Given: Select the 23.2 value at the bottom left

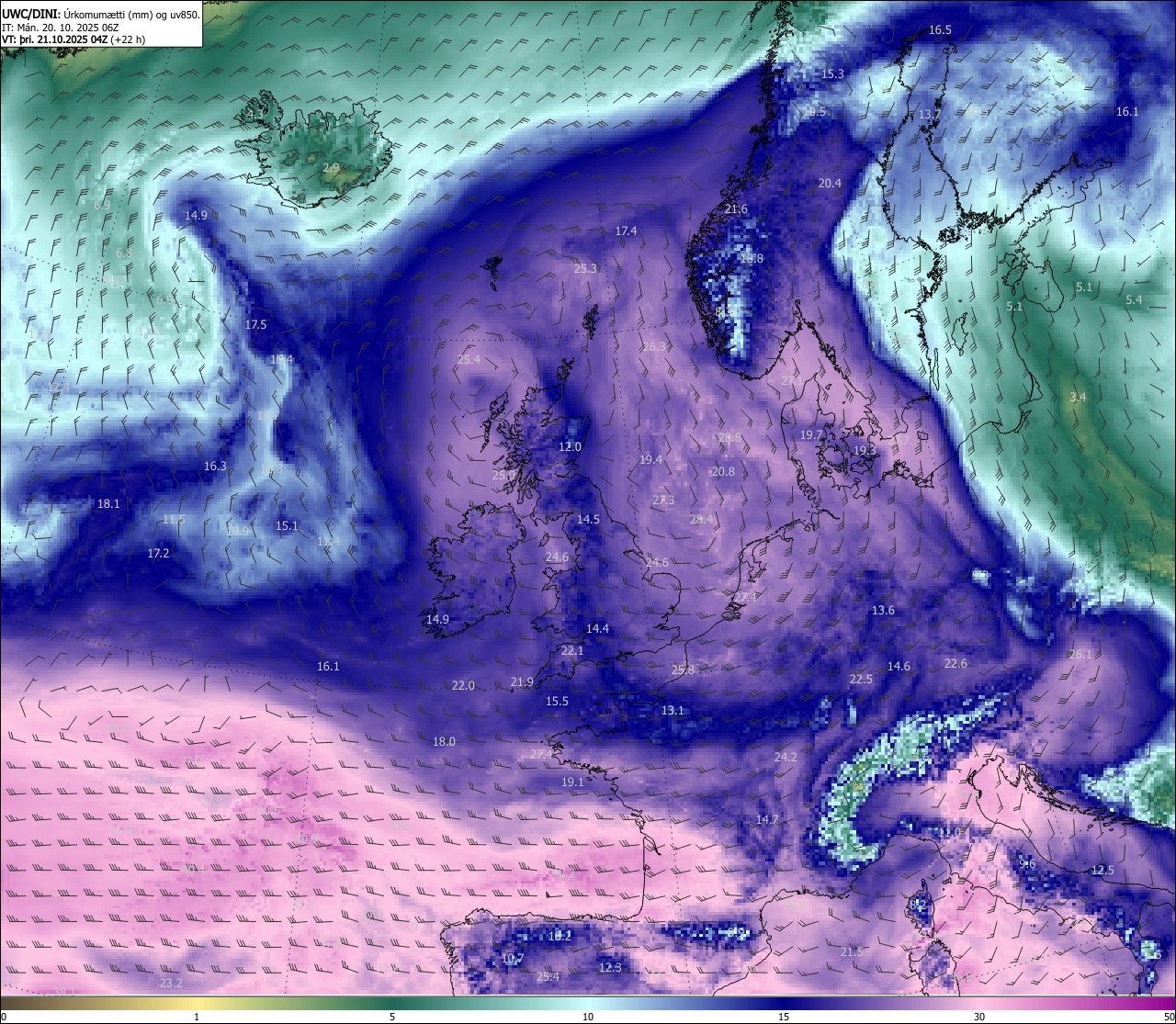Looking at the screenshot, I should point(171,984).
